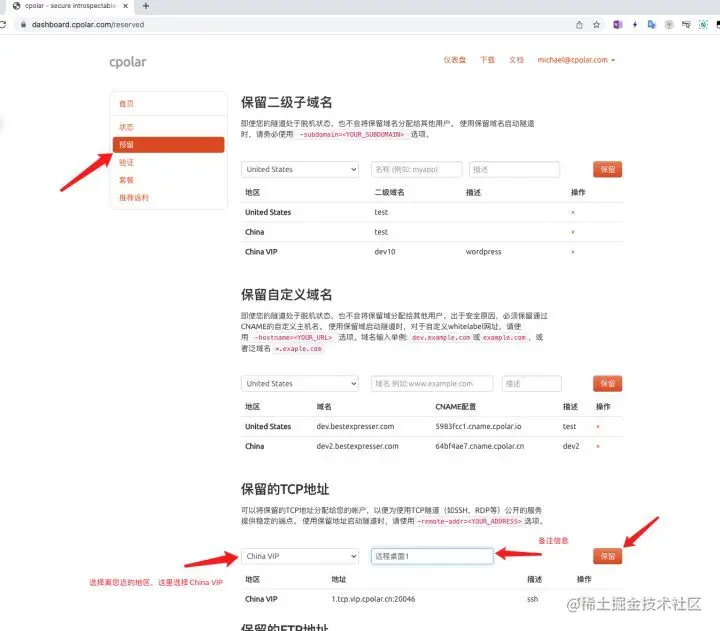Open 首页 in the sidebar
This screenshot has height=631, width=720.
126,104
